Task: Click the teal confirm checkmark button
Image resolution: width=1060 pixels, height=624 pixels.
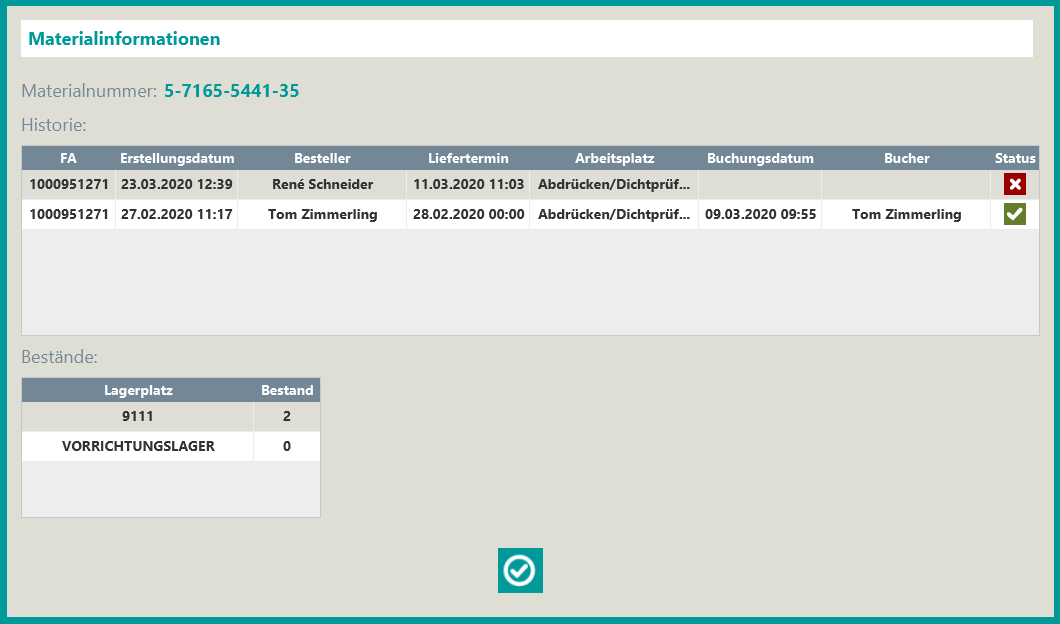Action: (x=520, y=570)
